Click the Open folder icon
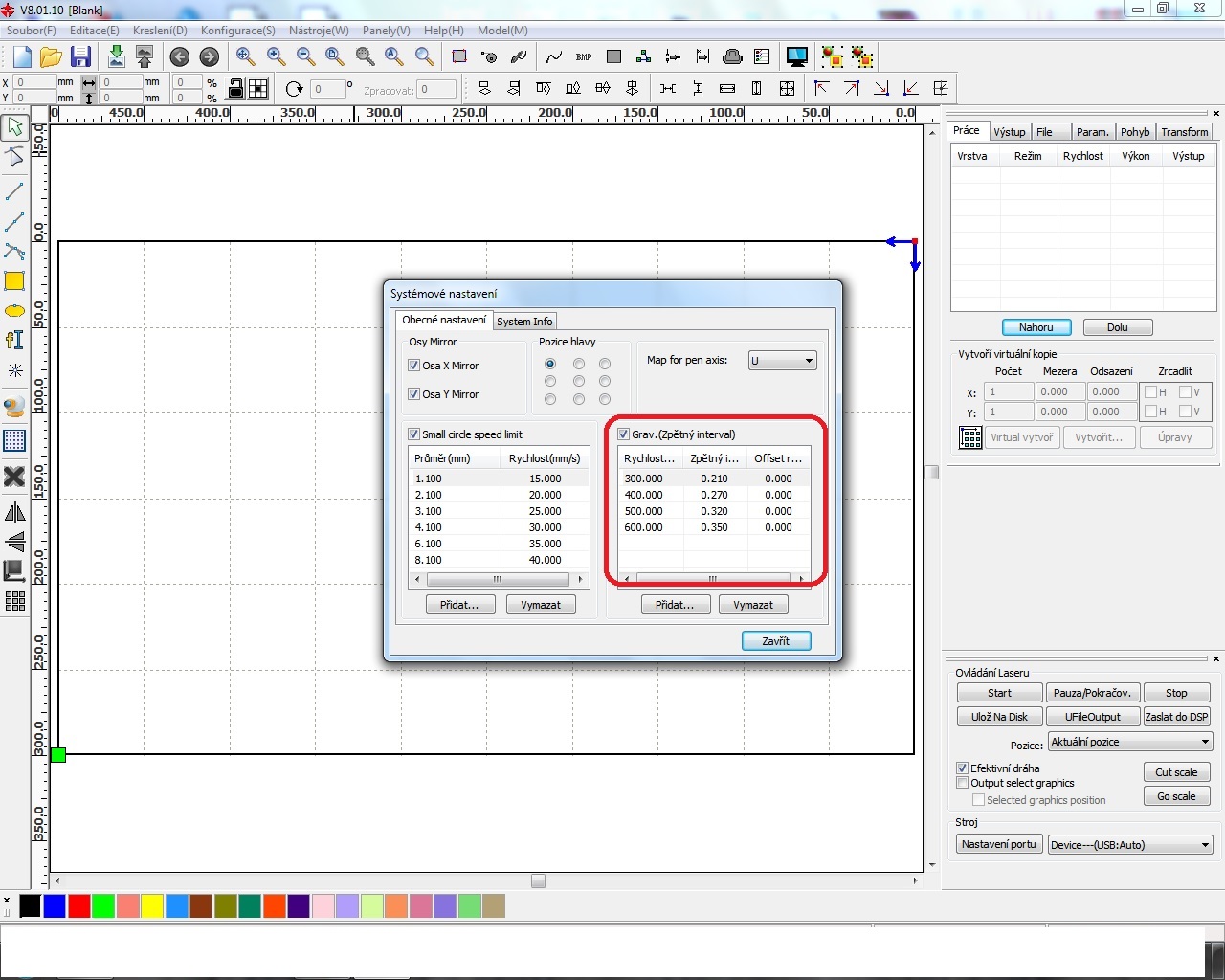Screen dimensions: 1225x980 [51, 56]
